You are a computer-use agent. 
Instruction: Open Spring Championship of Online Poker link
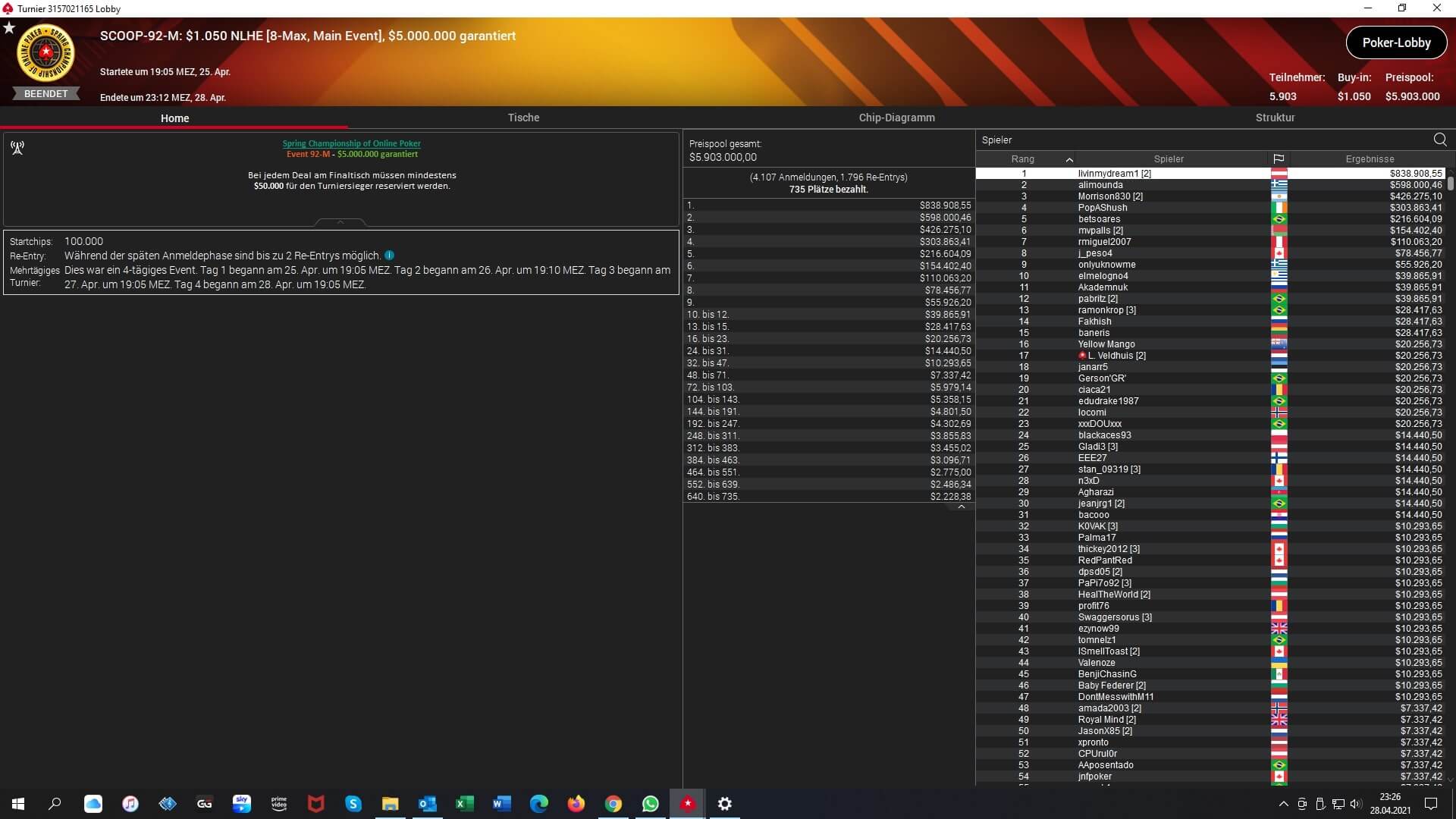(x=351, y=143)
